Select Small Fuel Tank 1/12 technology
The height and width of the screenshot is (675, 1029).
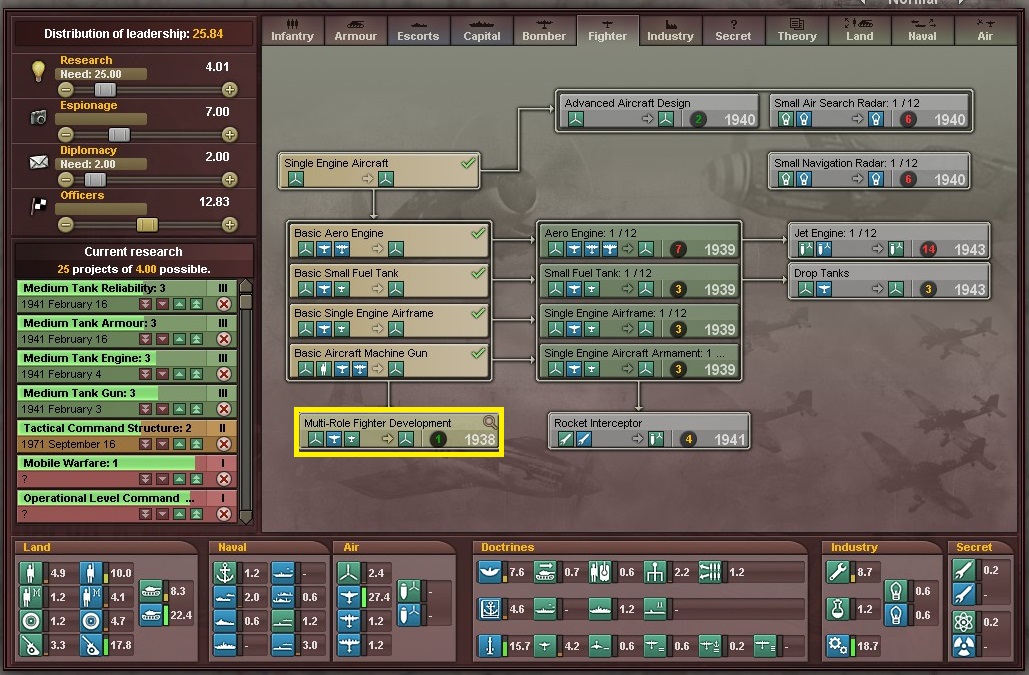tap(639, 281)
